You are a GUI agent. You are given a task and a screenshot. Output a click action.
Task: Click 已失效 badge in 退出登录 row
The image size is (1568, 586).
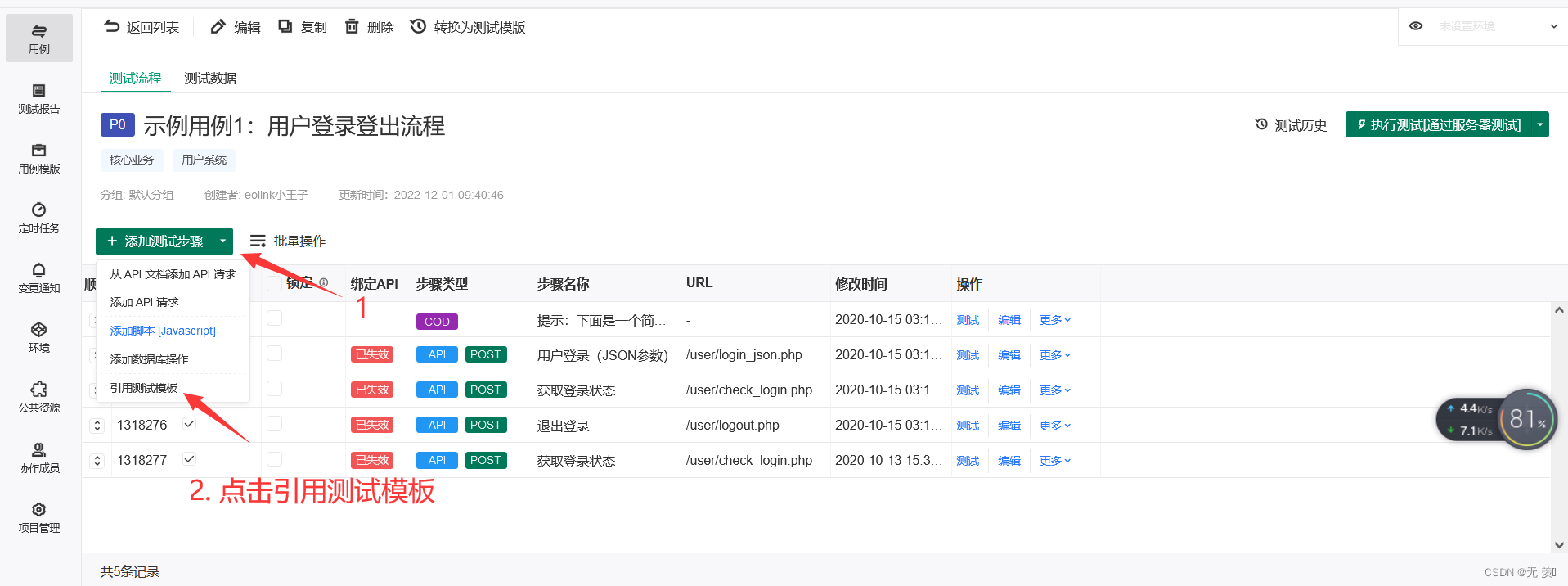coord(372,425)
